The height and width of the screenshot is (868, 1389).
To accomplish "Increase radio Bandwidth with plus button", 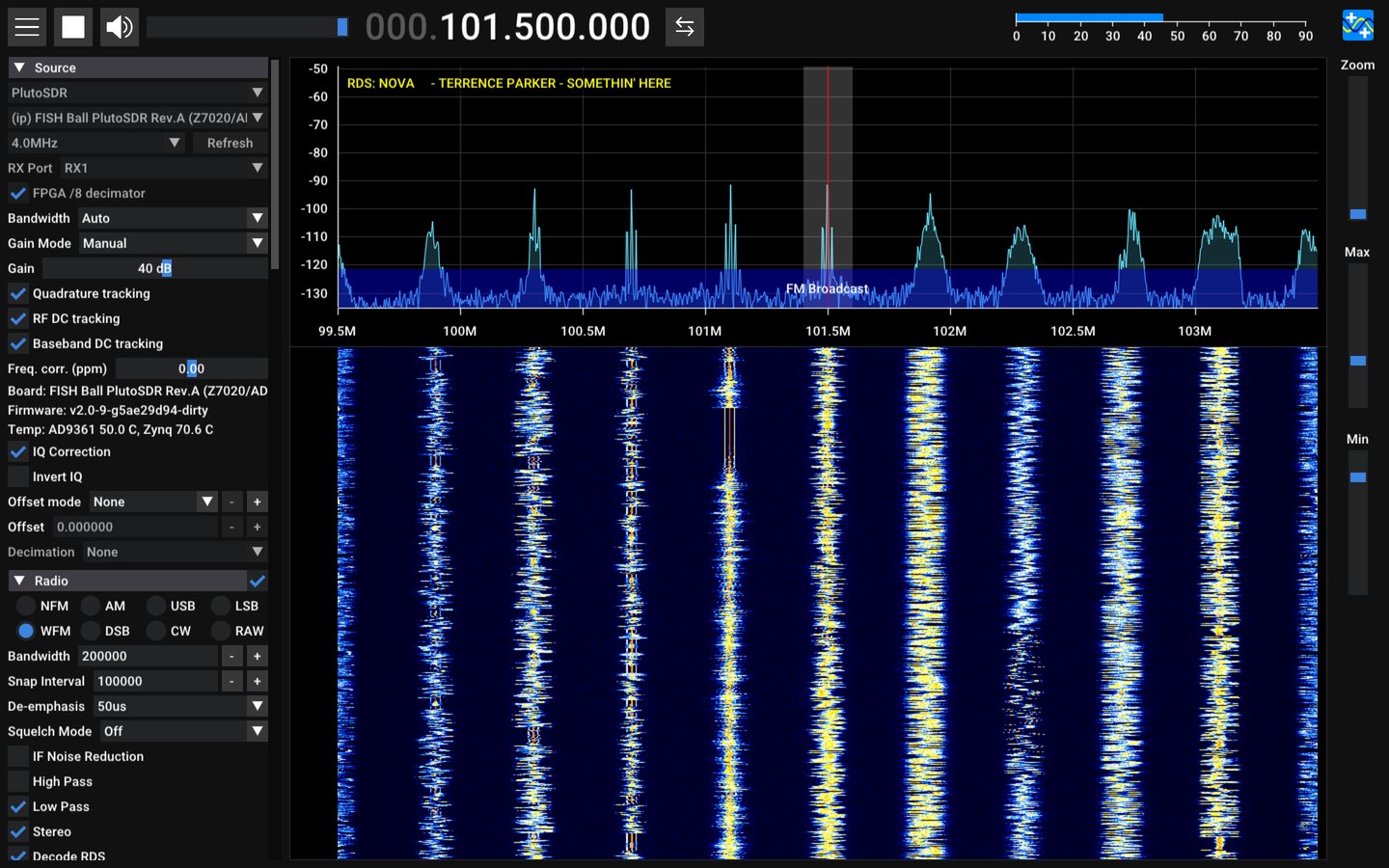I will (x=257, y=656).
